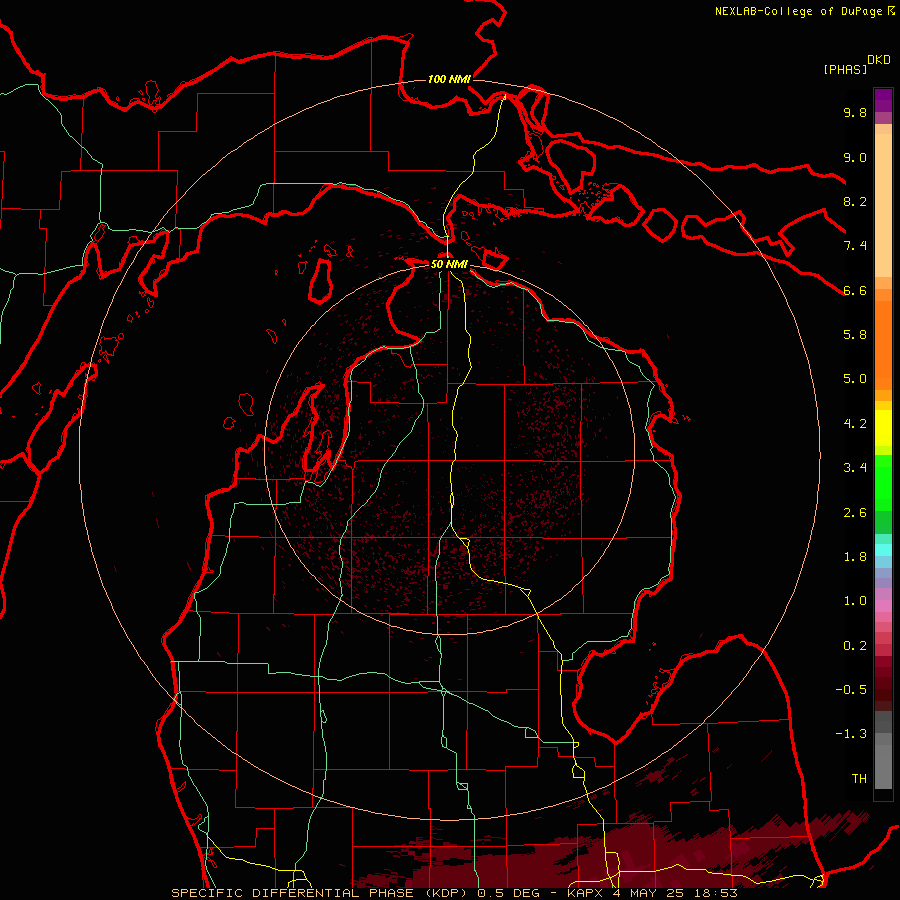Click the 6.6 color scale value
900x900 pixels.
pyautogui.click(x=855, y=290)
